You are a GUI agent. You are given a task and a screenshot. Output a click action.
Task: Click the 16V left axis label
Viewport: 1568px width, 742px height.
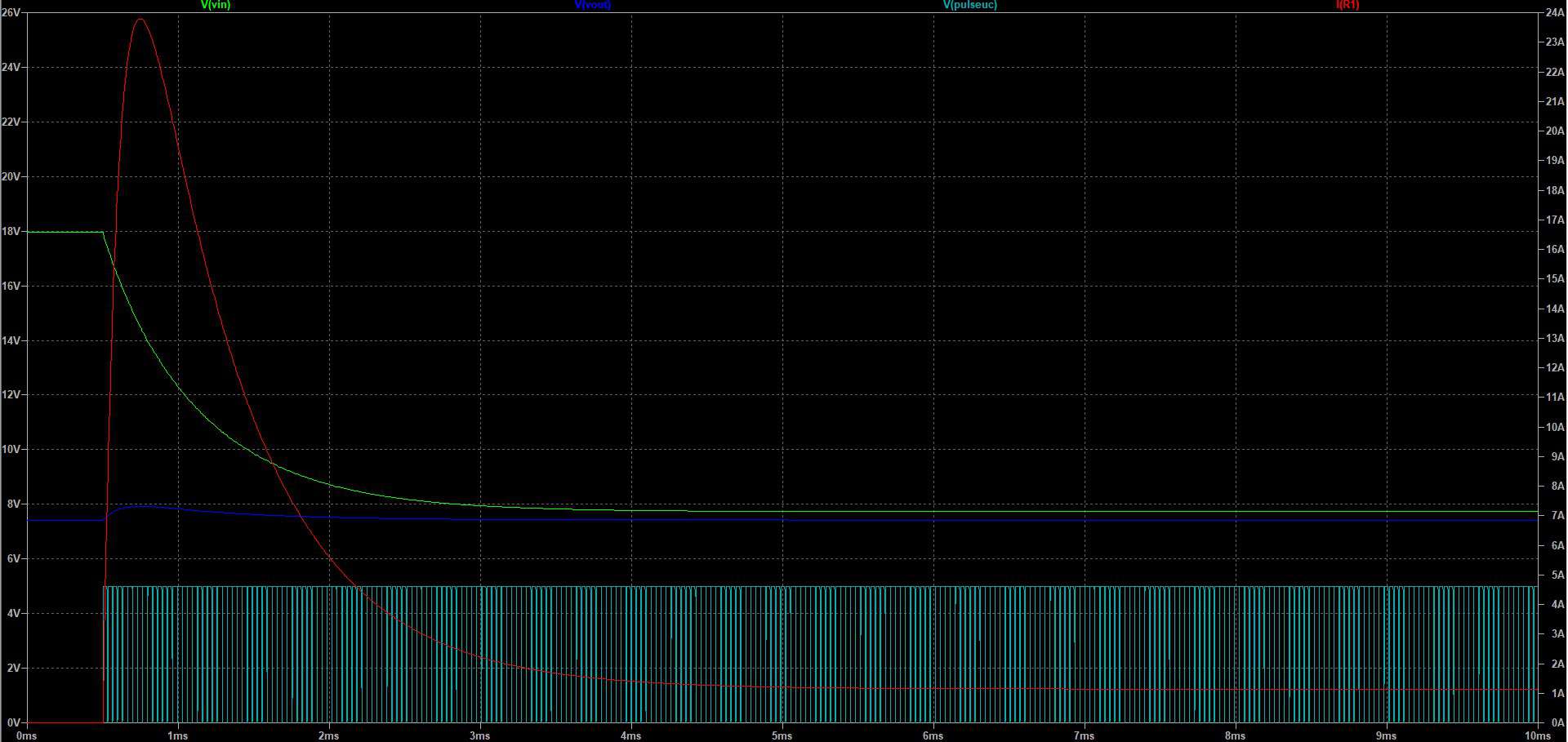11,286
